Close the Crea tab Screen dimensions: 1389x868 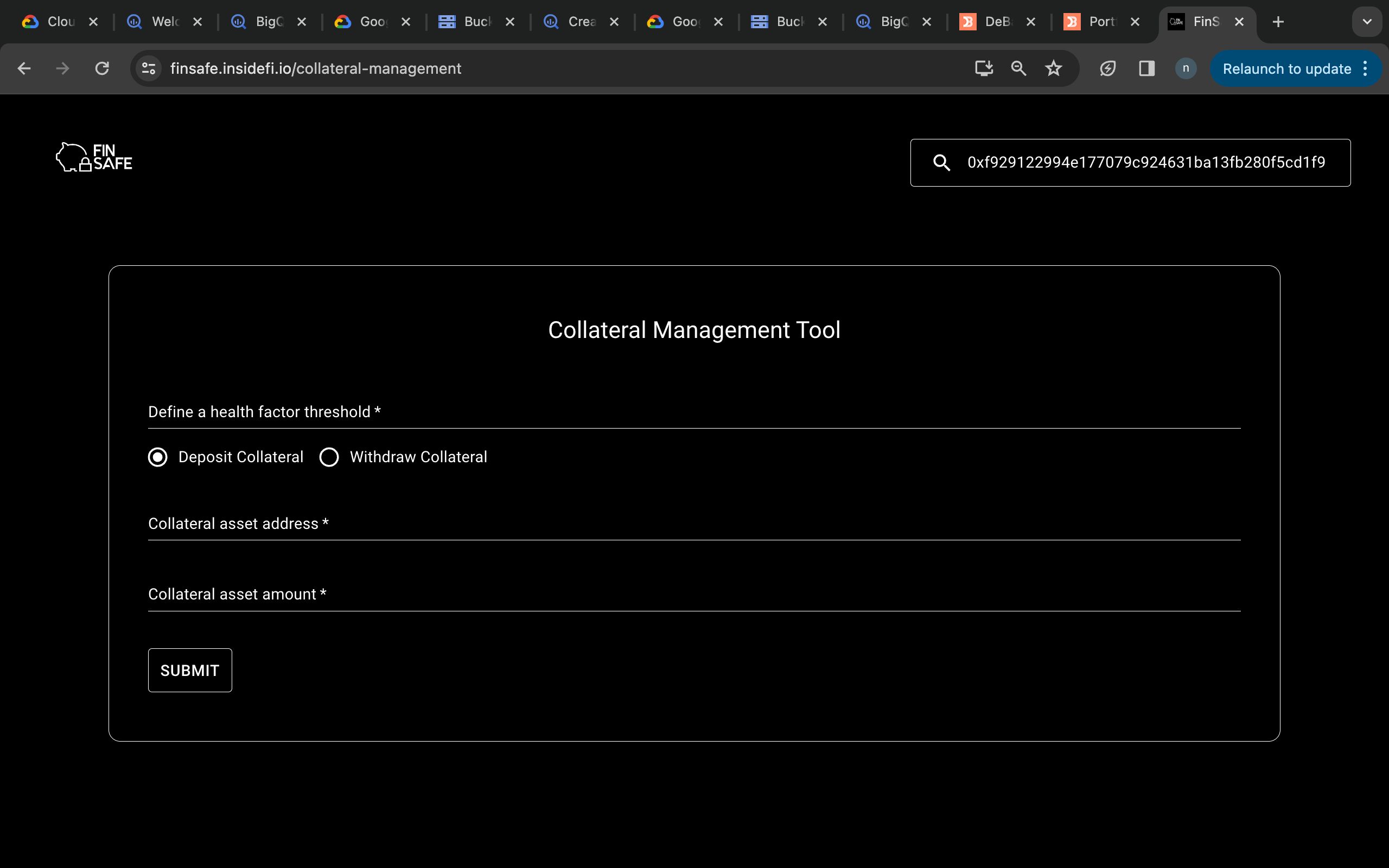614,22
